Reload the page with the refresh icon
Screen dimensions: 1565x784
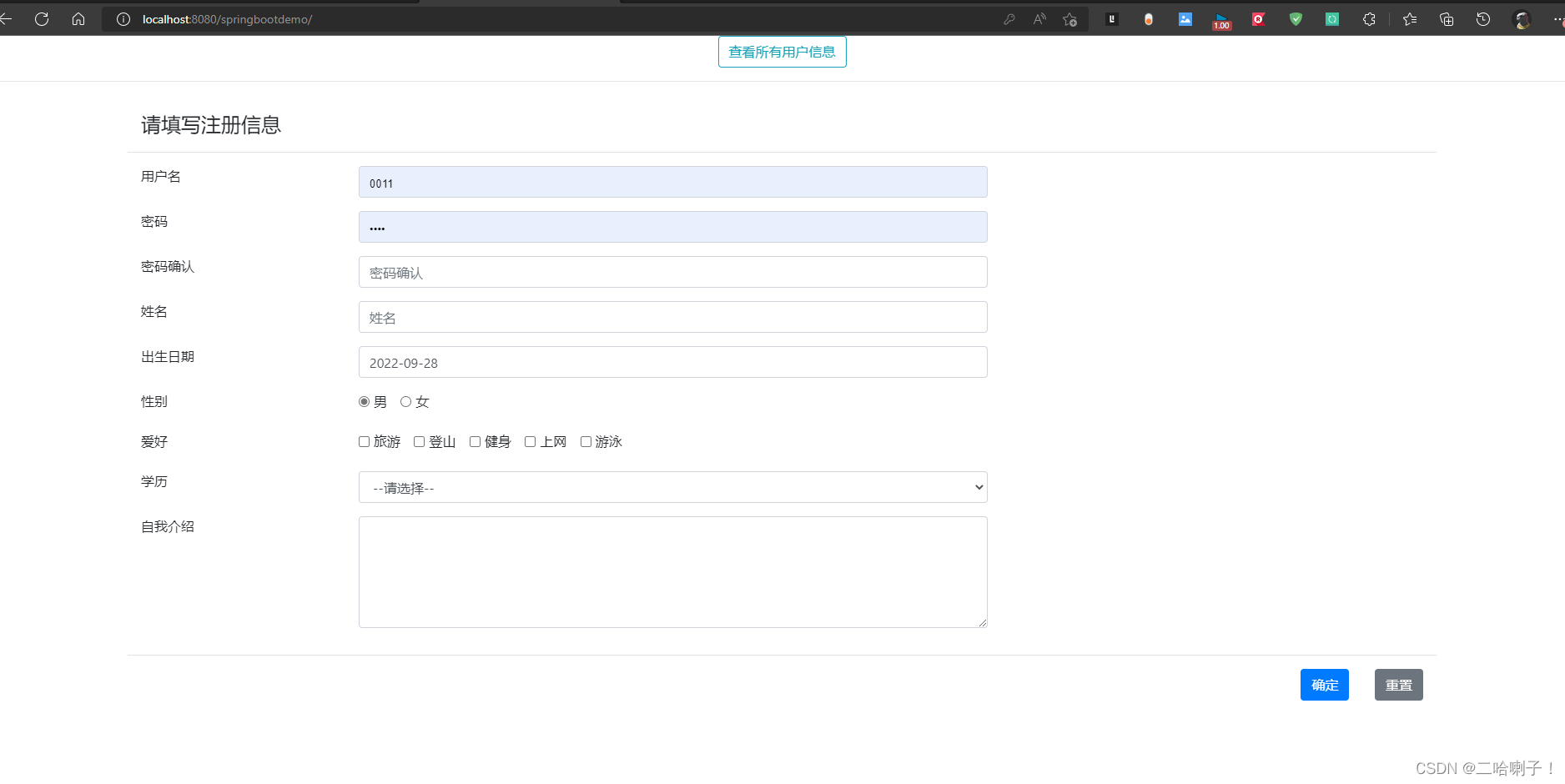pos(42,18)
